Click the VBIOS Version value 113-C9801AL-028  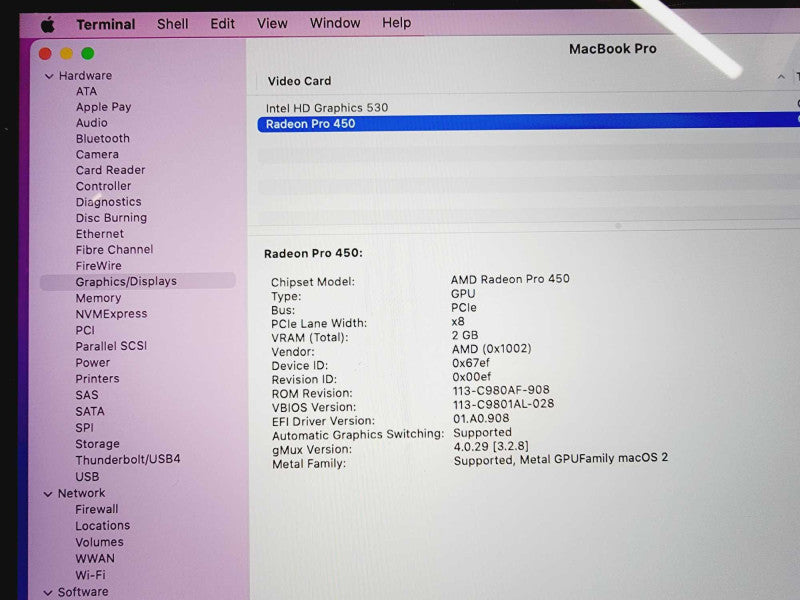point(504,404)
